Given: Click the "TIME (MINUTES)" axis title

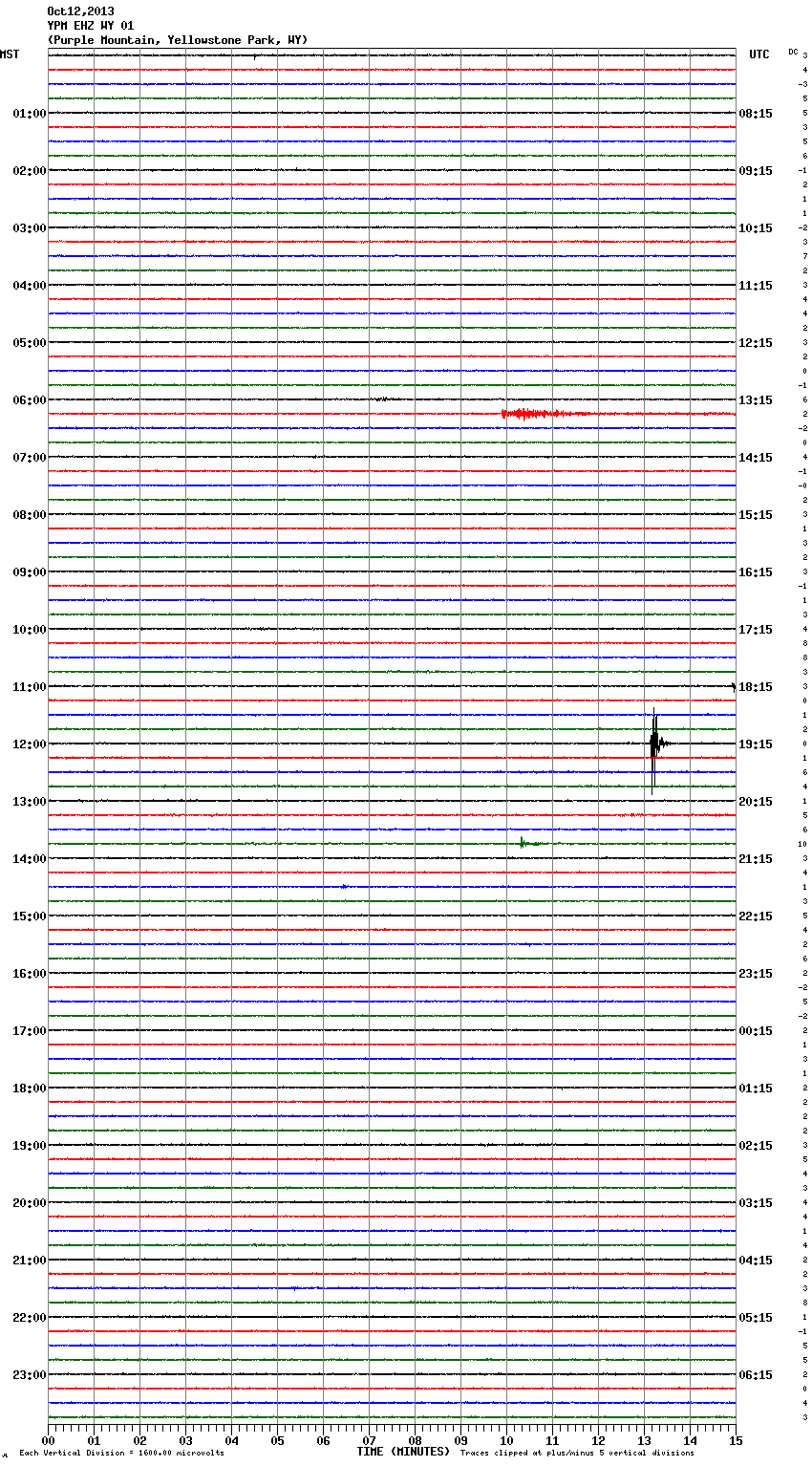Looking at the screenshot, I should coord(403,1452).
